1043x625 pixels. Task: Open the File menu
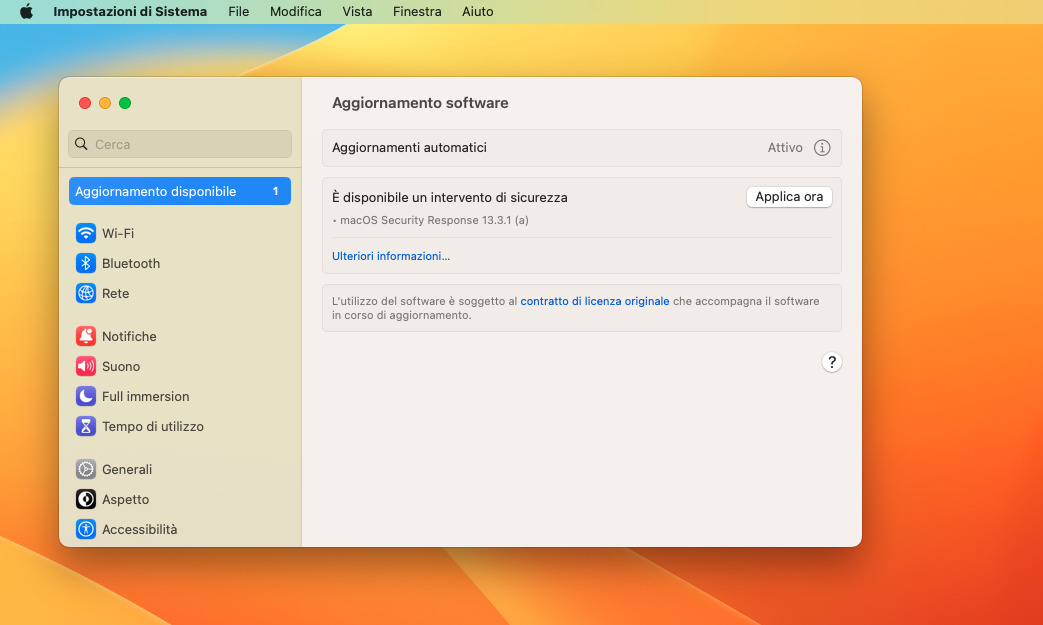tap(238, 11)
